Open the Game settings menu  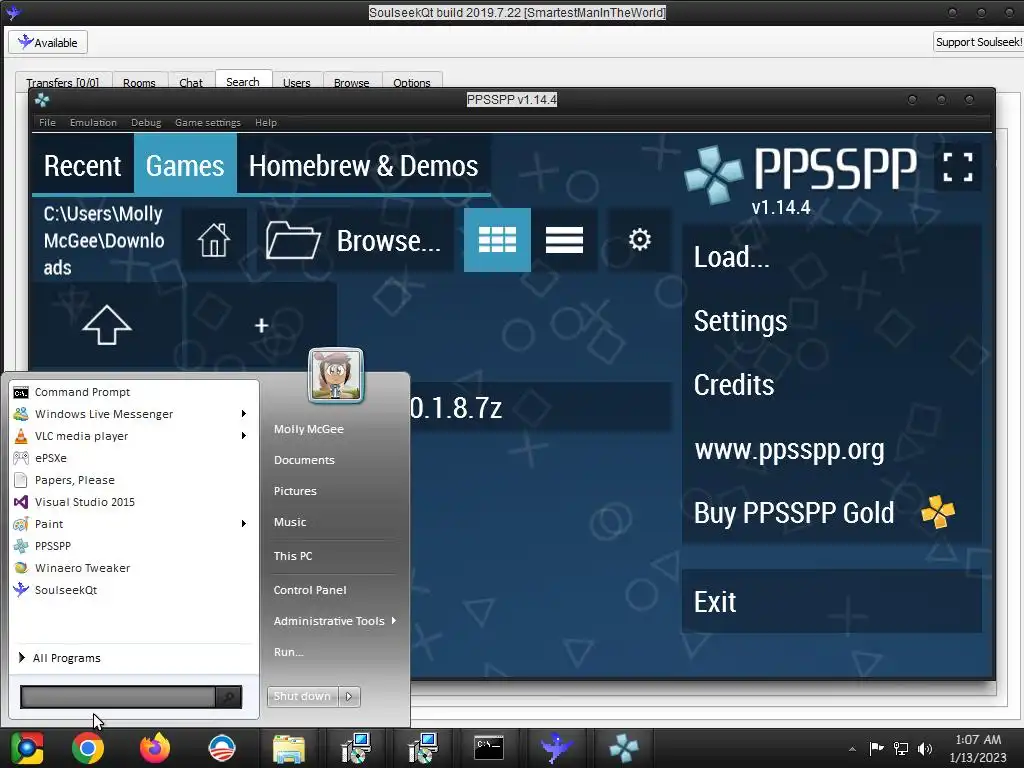tap(208, 122)
